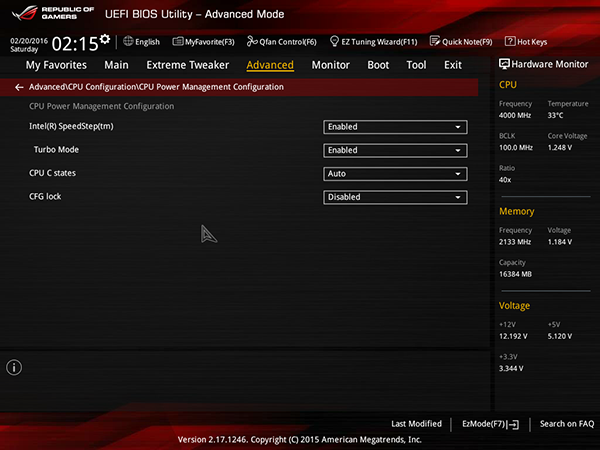Click the memory capacity 16384 MB
The width and height of the screenshot is (600, 450).
(x=515, y=274)
